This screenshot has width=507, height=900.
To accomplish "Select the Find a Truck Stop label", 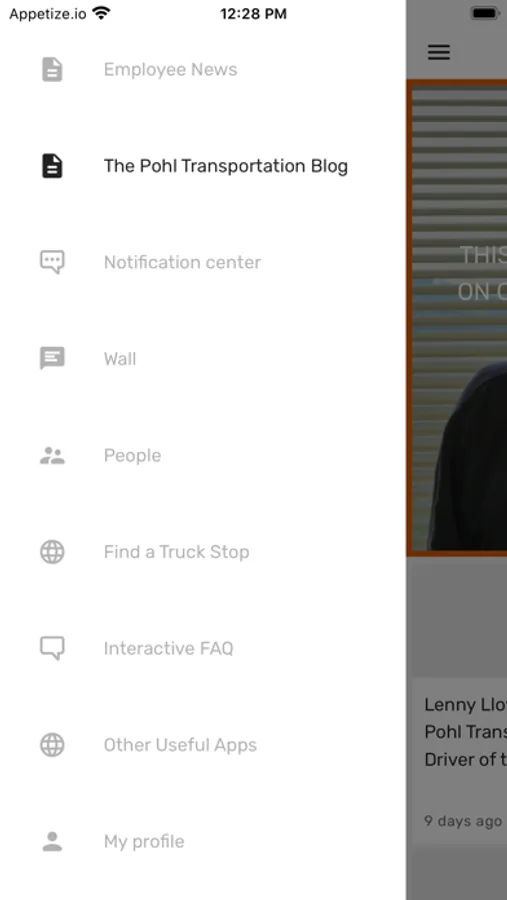I will coord(176,552).
